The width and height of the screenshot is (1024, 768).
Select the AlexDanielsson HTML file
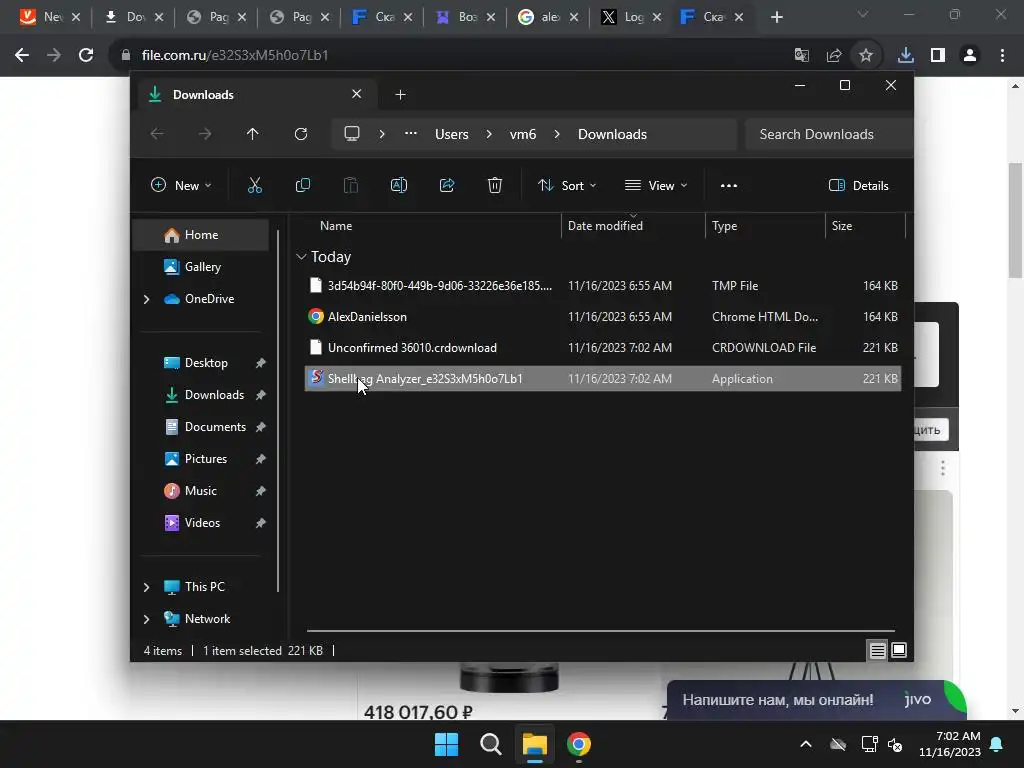point(603,317)
